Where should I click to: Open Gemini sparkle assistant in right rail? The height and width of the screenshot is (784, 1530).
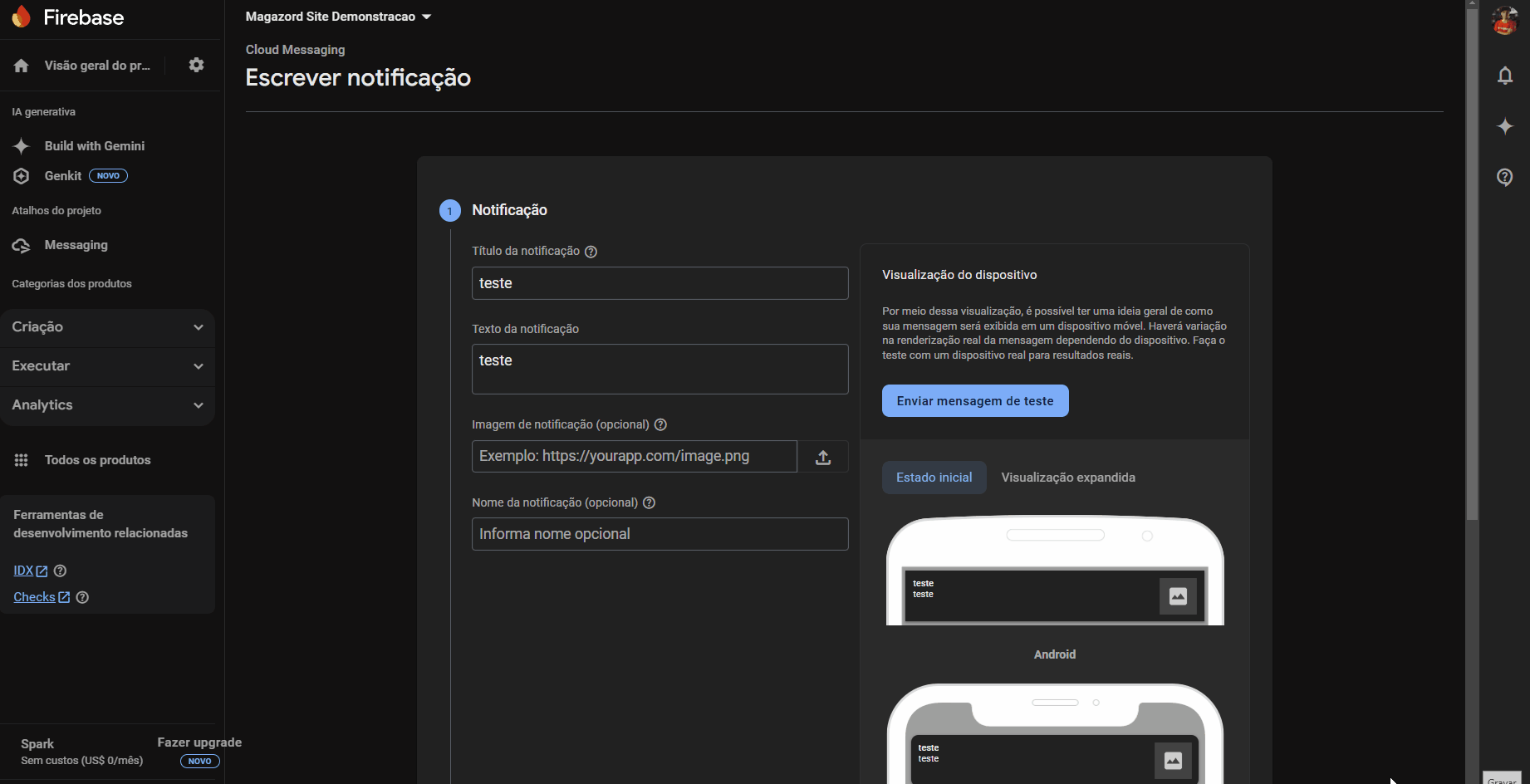[1504, 126]
